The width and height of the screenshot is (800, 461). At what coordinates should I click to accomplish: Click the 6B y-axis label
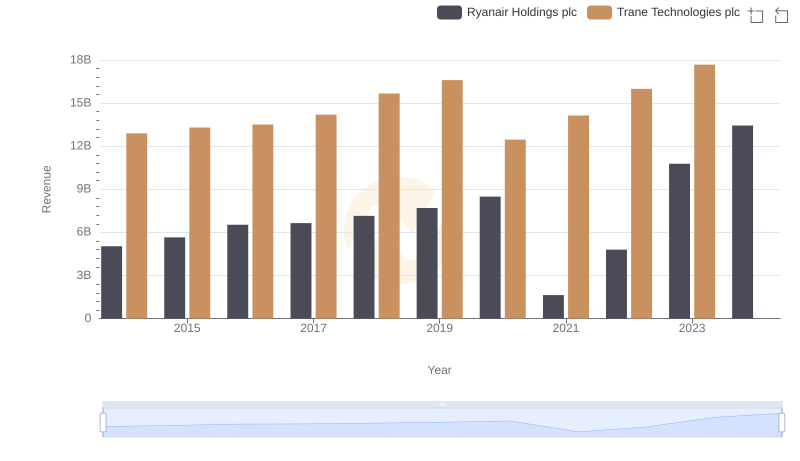coord(84,232)
